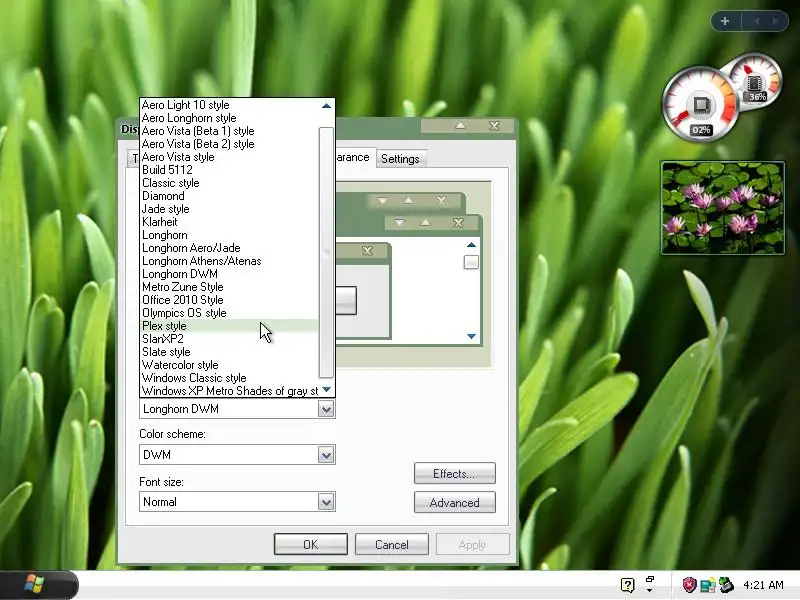Click the Safely Remove Hardware tray icon

726,585
